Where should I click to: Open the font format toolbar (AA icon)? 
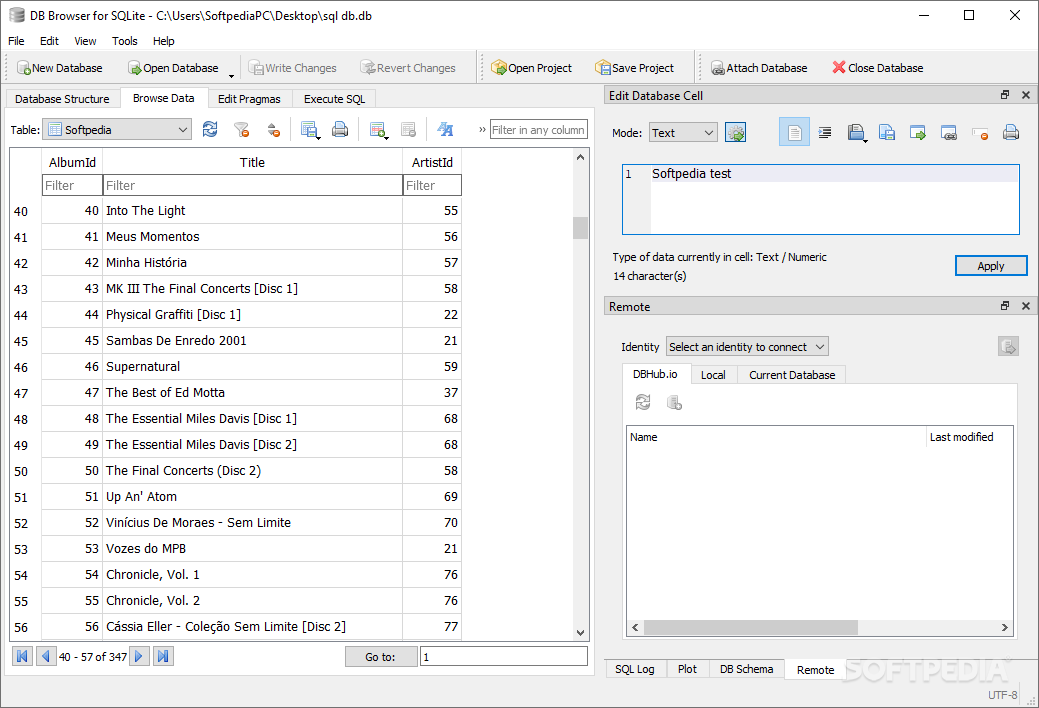445,129
